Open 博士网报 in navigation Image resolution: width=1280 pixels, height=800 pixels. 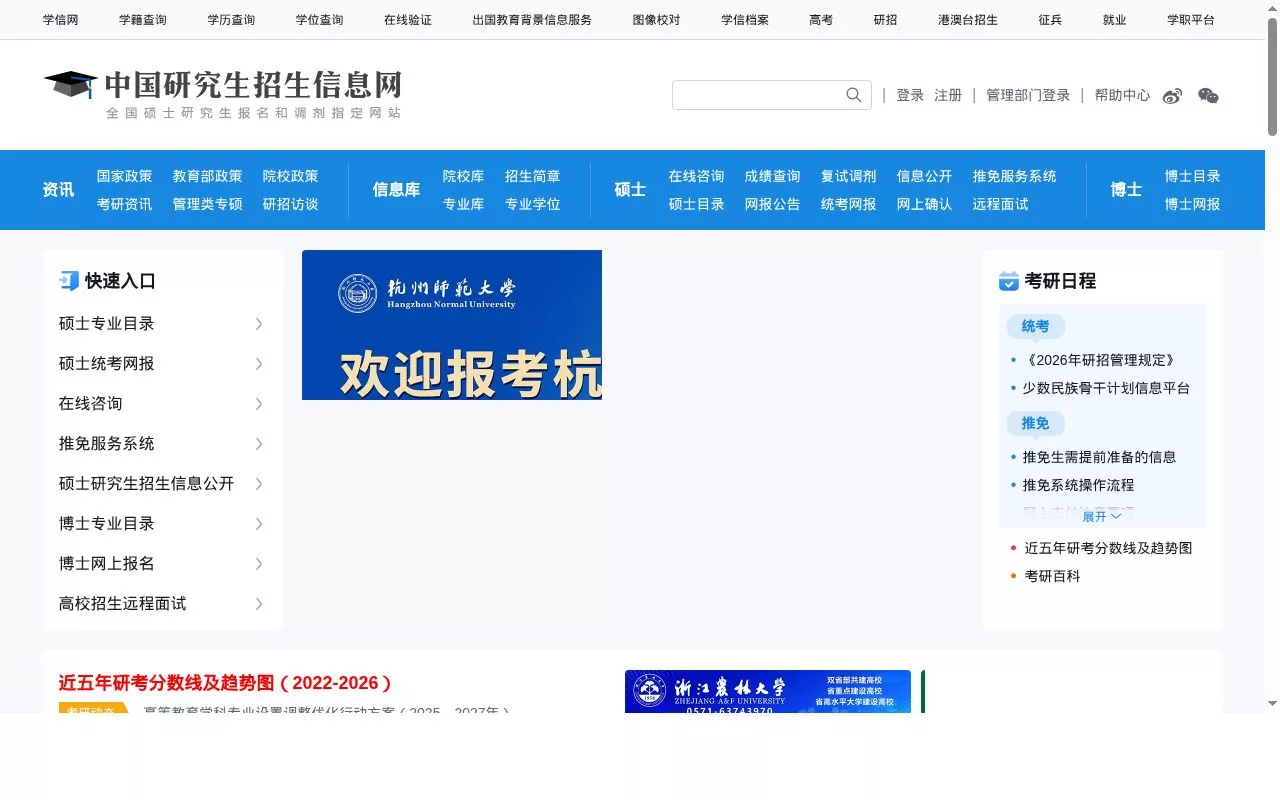1193,204
